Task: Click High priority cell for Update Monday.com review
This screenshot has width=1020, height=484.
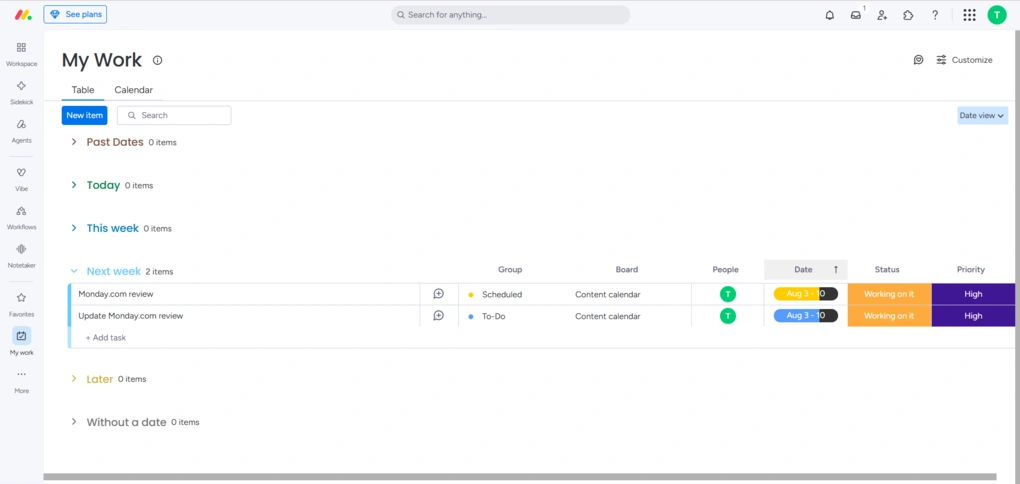Action: [973, 316]
